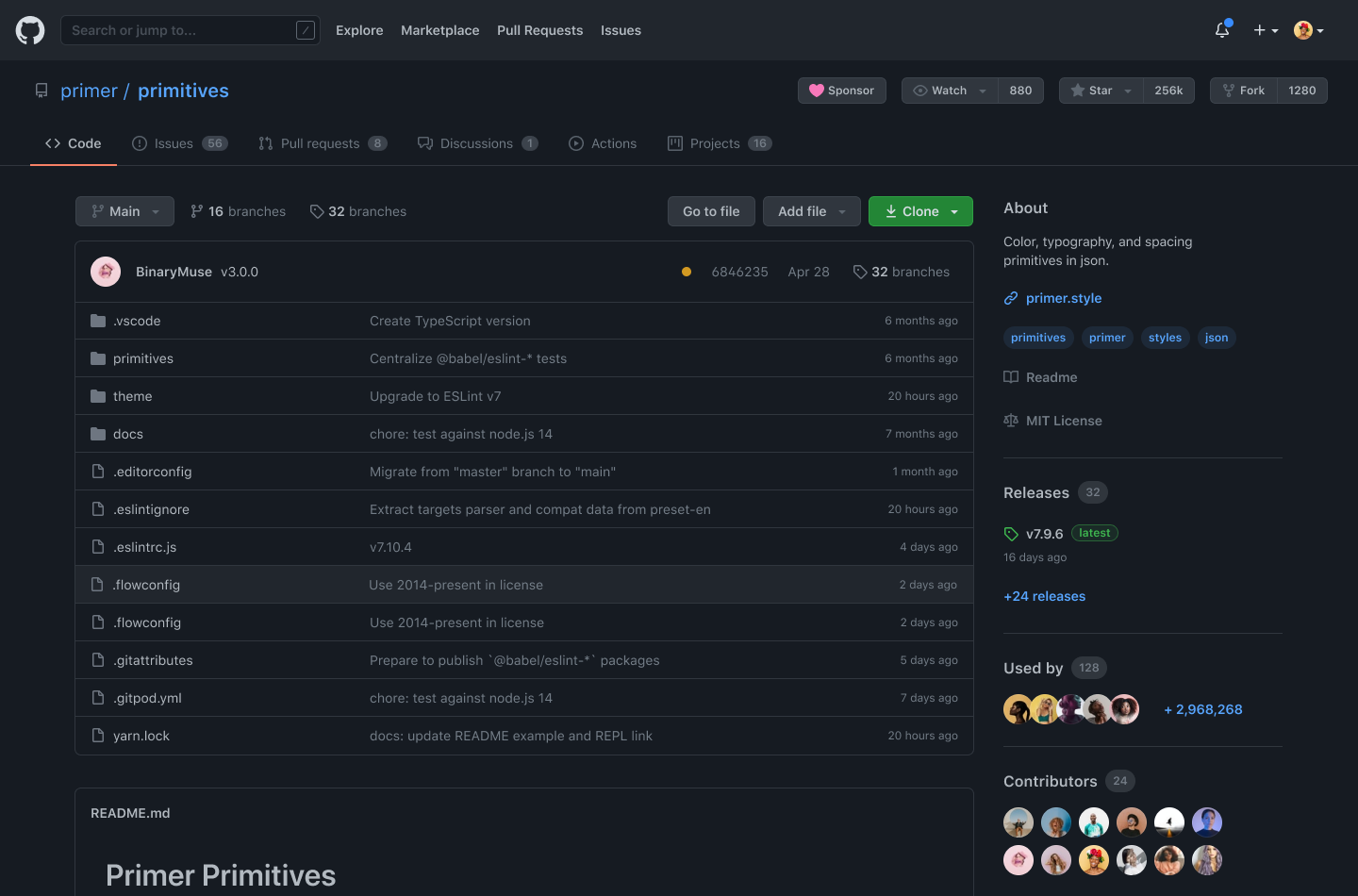The width and height of the screenshot is (1358, 896).
Task: Open the .gitpod.yml file
Action: pyautogui.click(x=147, y=698)
